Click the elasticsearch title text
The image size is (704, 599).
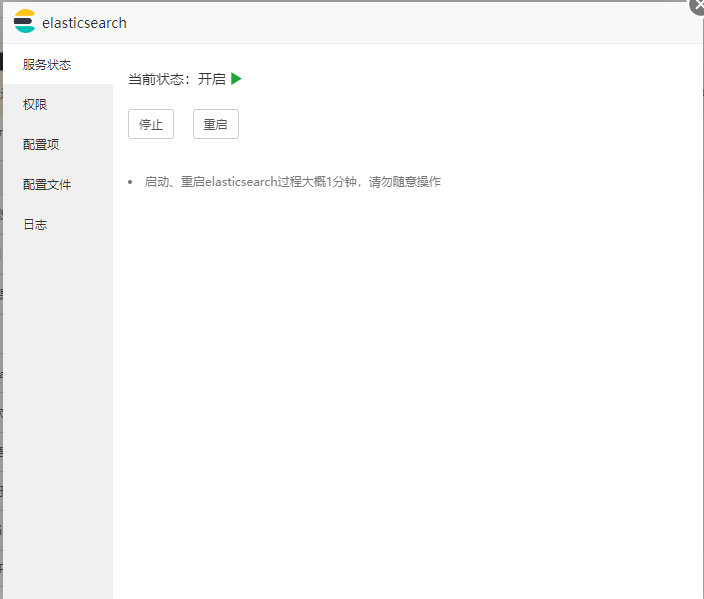click(84, 23)
